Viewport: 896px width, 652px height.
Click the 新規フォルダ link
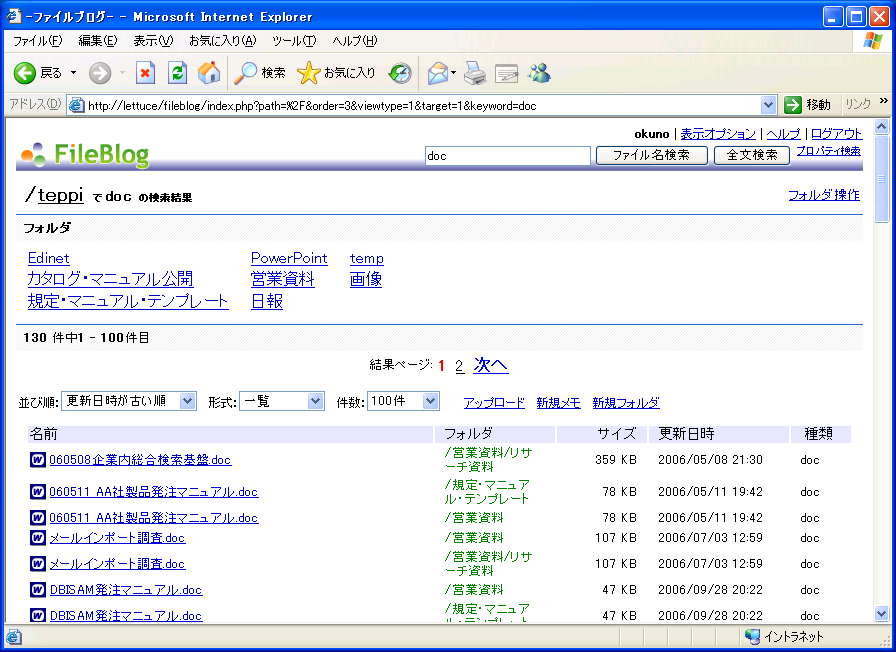(x=626, y=403)
